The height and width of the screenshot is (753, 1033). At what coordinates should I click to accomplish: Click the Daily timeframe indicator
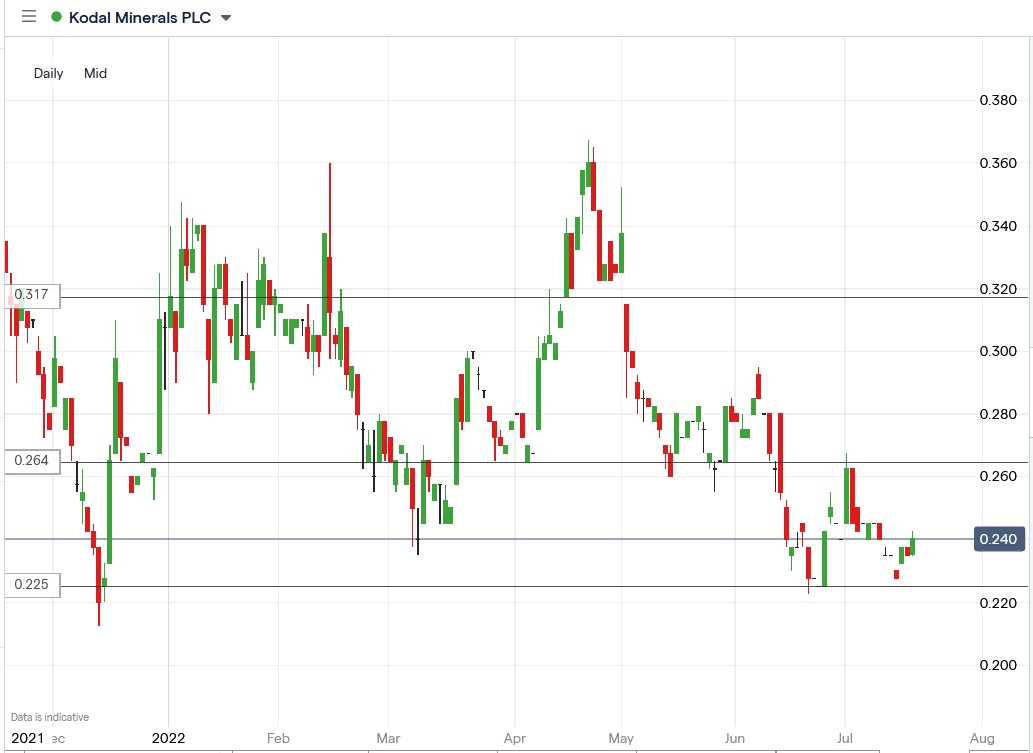[x=48, y=73]
